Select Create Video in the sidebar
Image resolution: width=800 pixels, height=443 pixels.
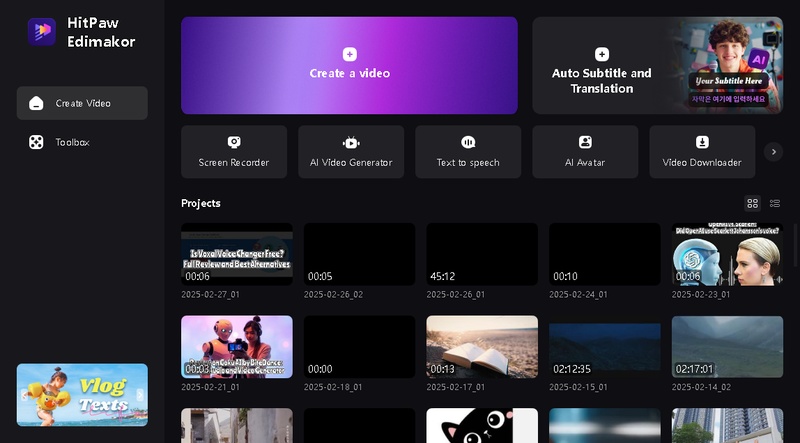(82, 103)
